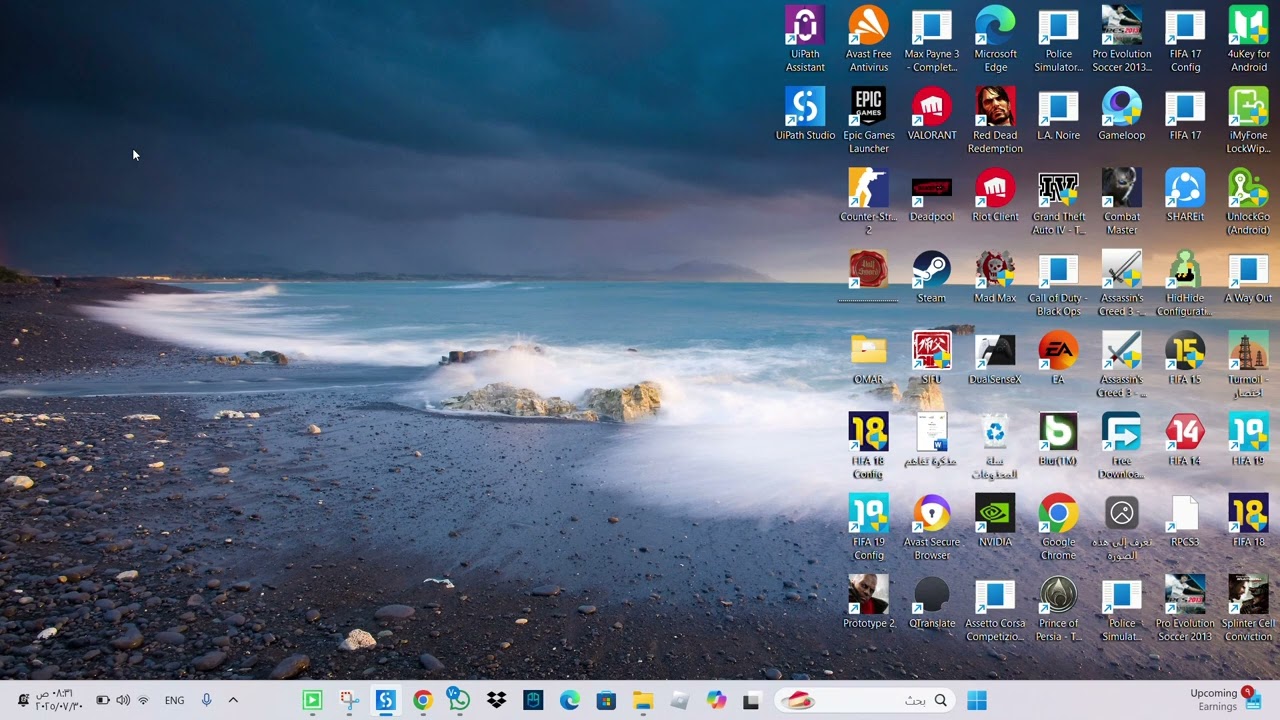Screen dimensions: 1280x720
Task: Open WhatsApp from the taskbar
Action: 459,701
